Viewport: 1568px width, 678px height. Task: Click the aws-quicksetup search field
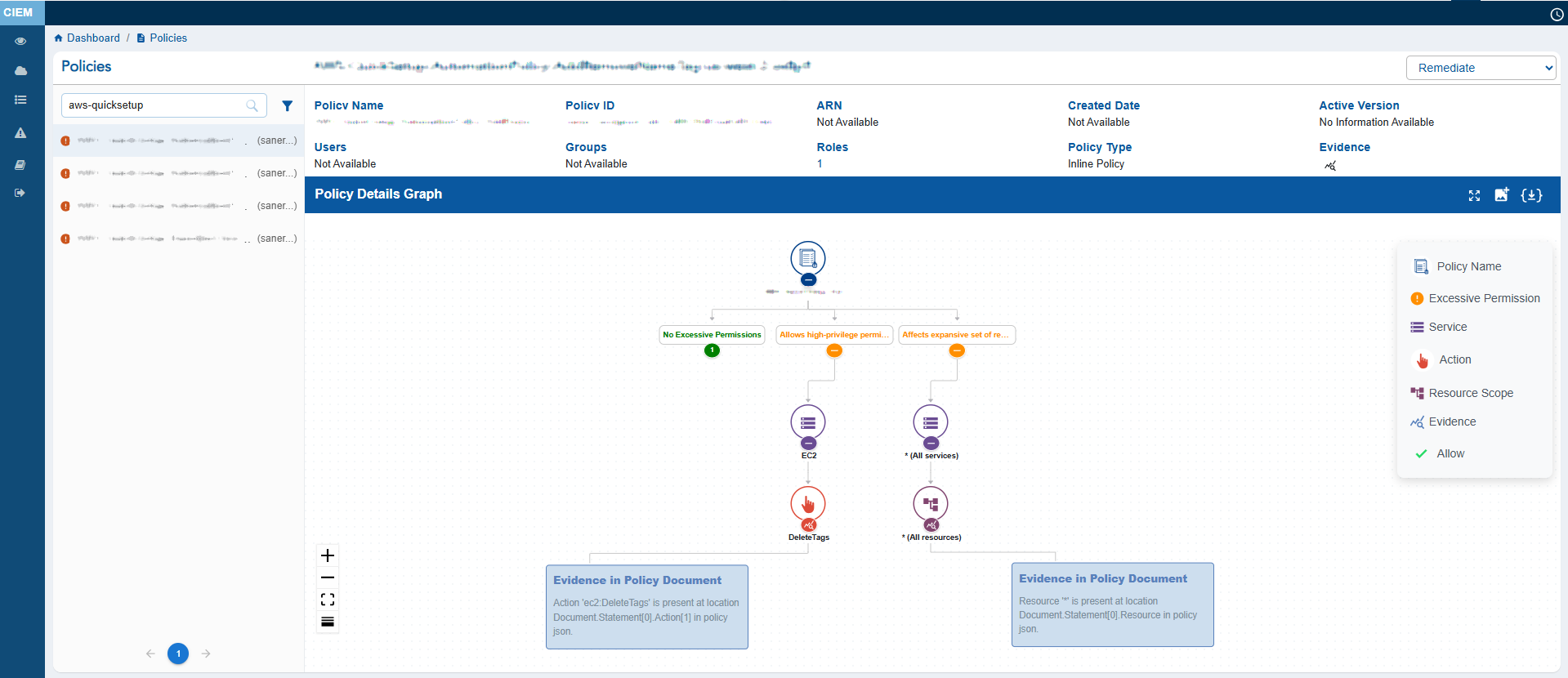(155, 105)
